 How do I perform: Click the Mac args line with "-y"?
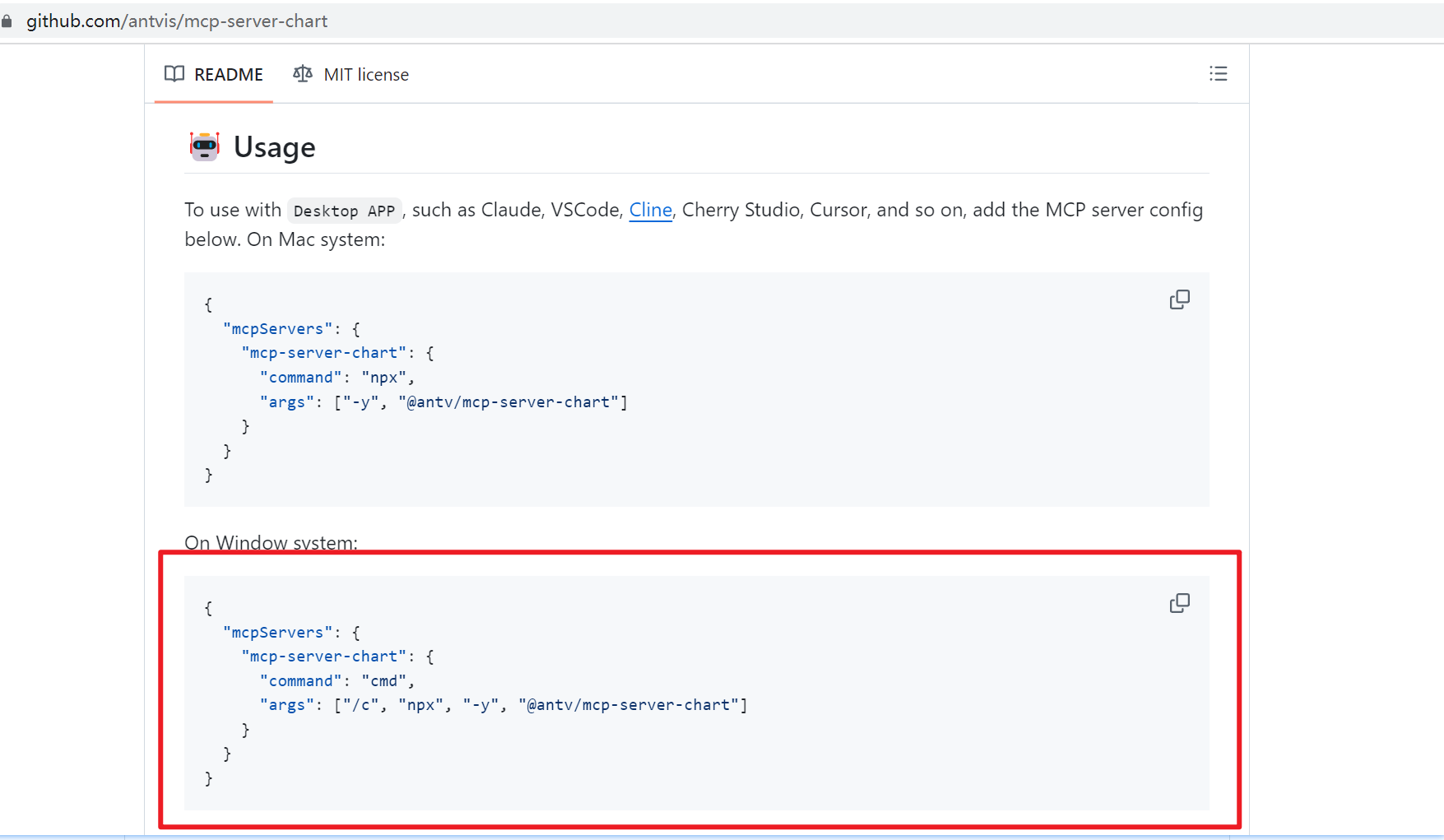tap(443, 402)
